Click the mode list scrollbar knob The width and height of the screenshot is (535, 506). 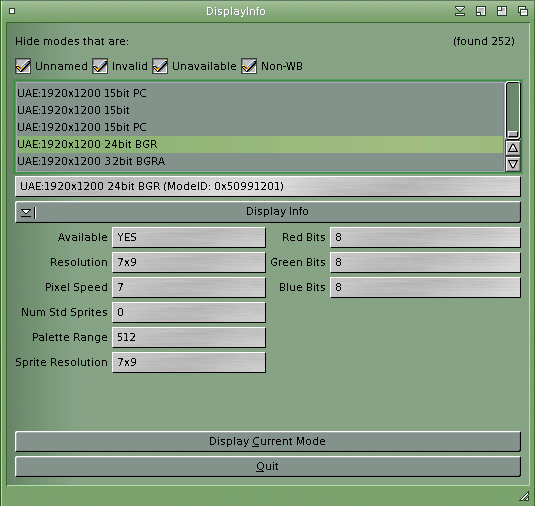click(513, 110)
